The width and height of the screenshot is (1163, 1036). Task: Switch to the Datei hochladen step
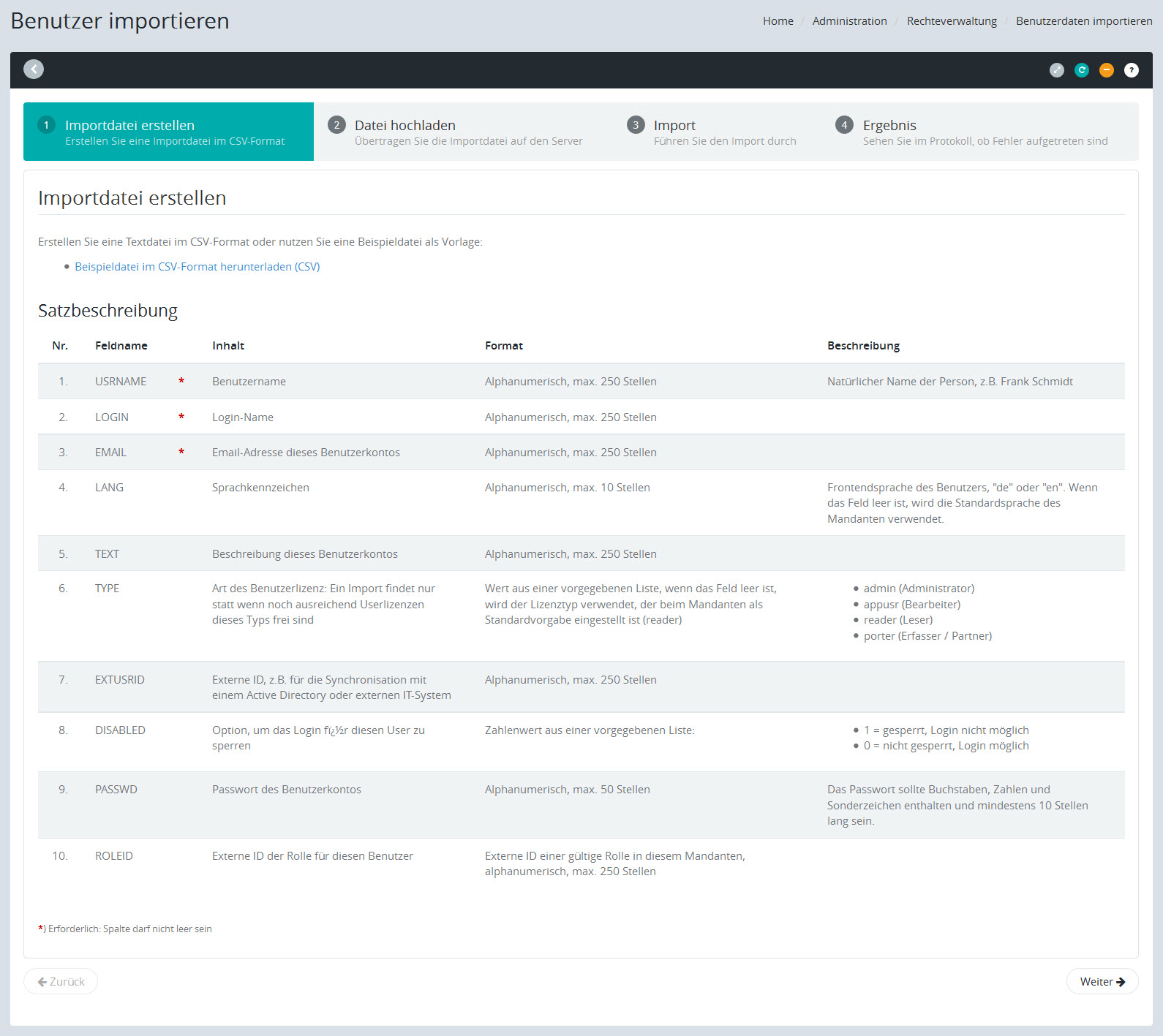pos(404,126)
